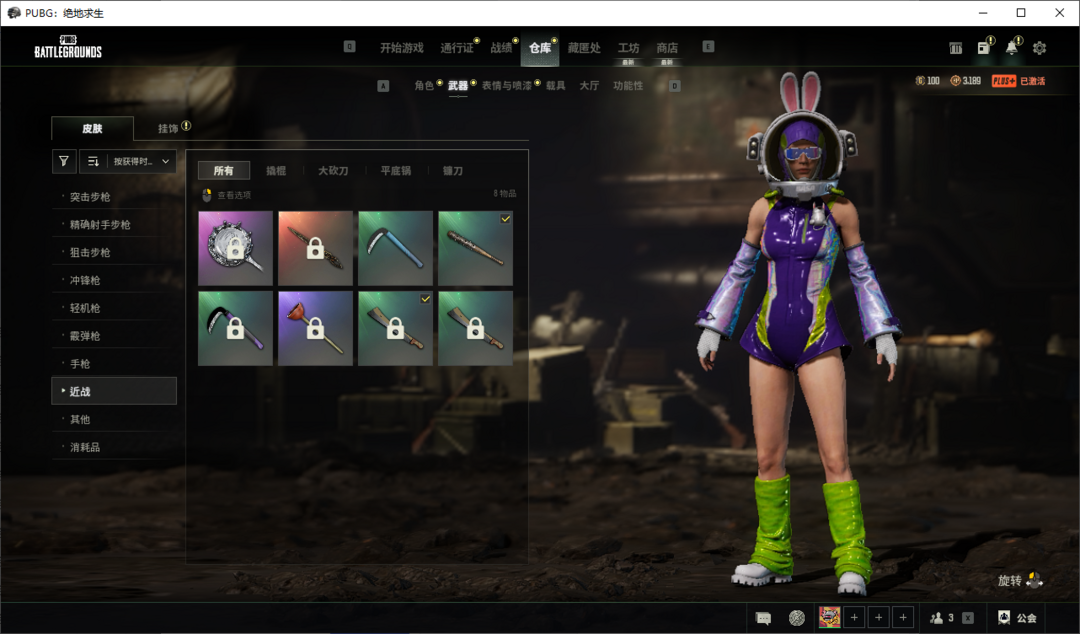Switch to the 镰刀 filter tab
Viewport: 1080px width, 634px height.
click(453, 170)
